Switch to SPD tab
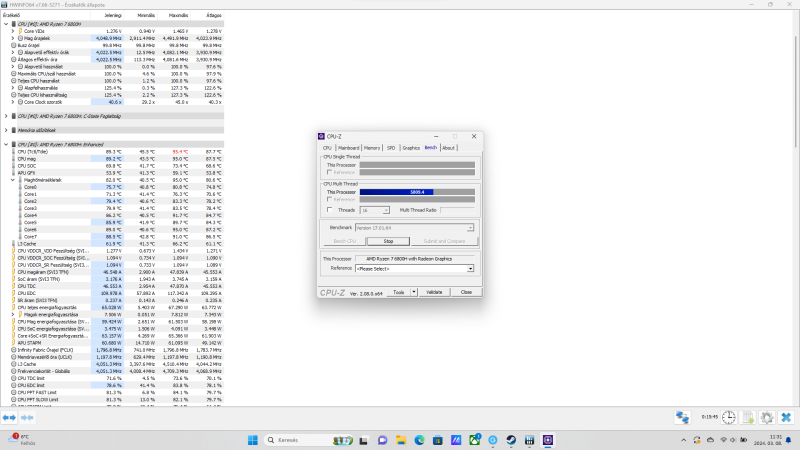 (391, 148)
